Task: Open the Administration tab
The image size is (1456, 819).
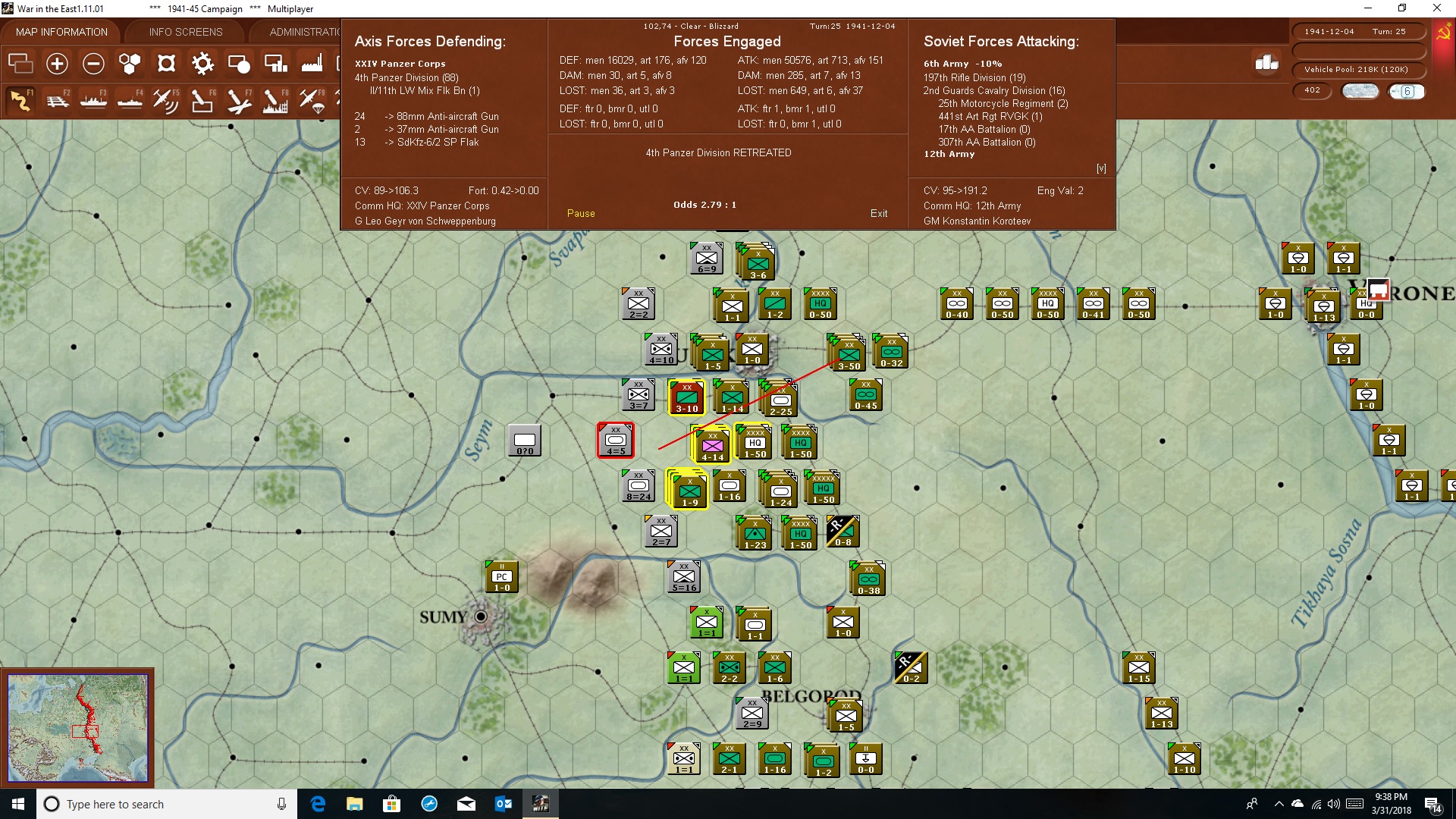Action: point(303,32)
